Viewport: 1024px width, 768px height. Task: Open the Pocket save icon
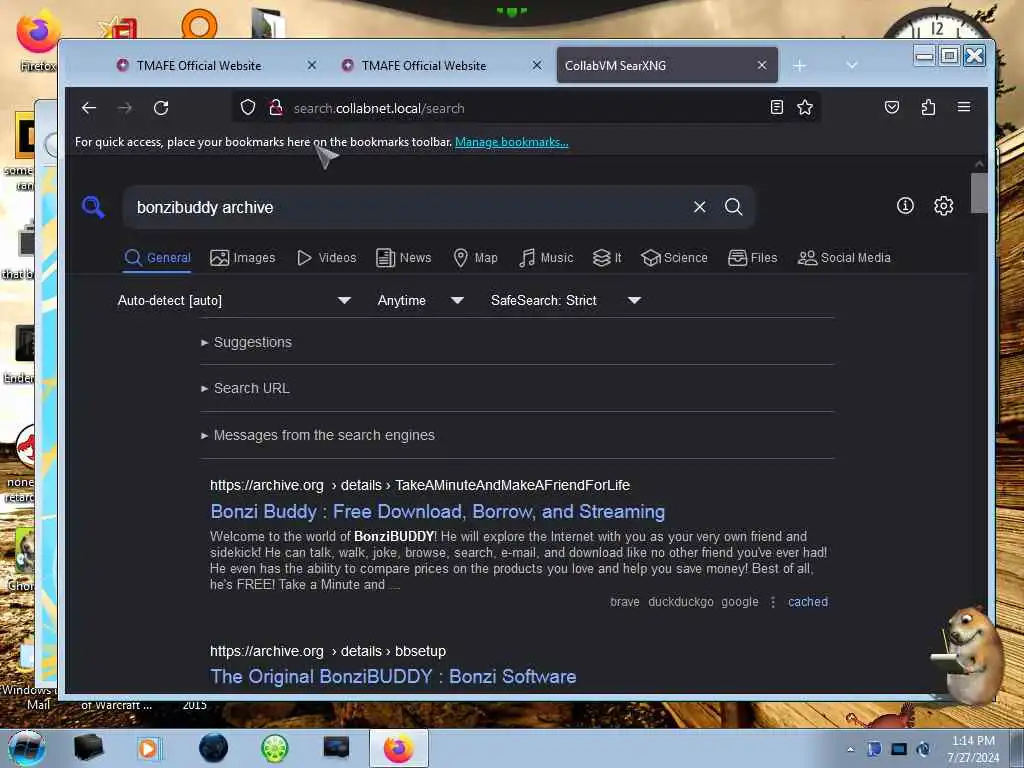(x=891, y=107)
